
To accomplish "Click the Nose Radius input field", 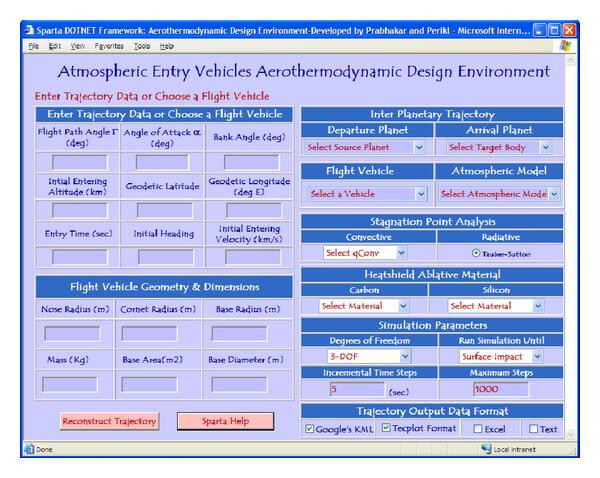I will (72, 334).
